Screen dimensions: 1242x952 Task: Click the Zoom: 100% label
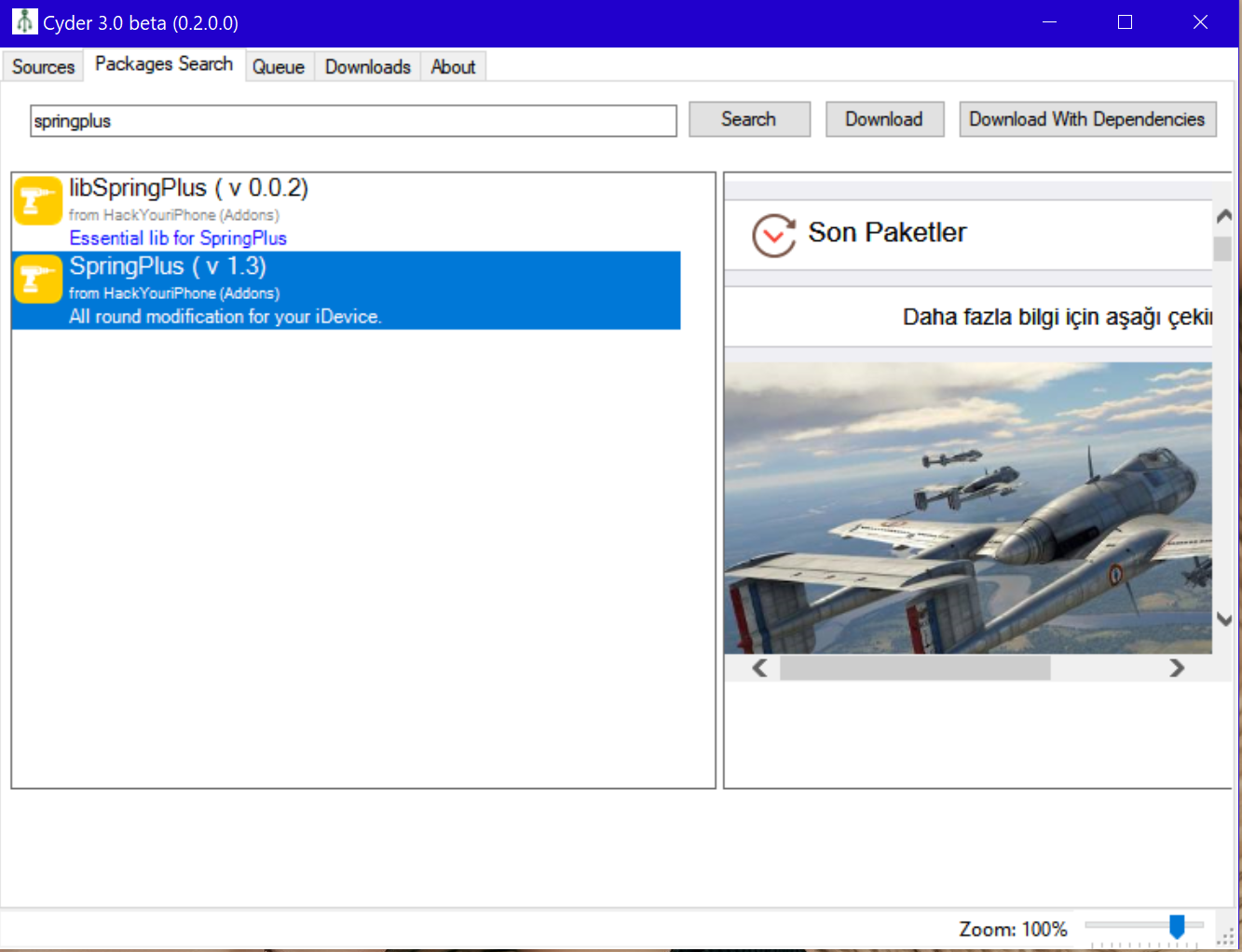(1013, 929)
